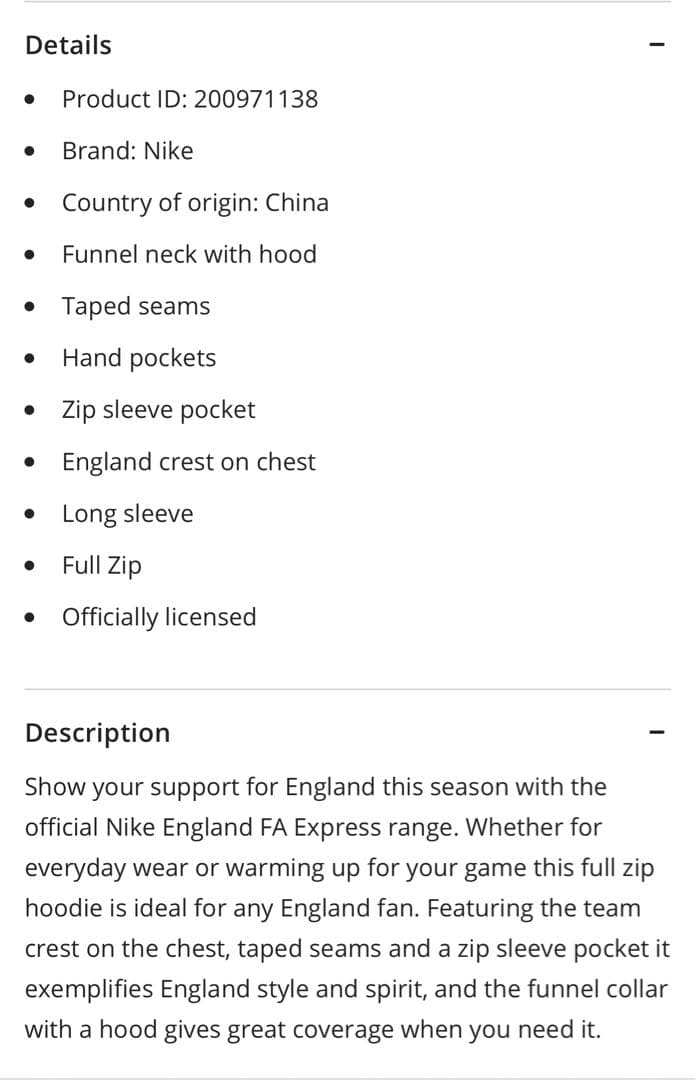
Task: Select the Officially licensed bullet
Action: (159, 617)
